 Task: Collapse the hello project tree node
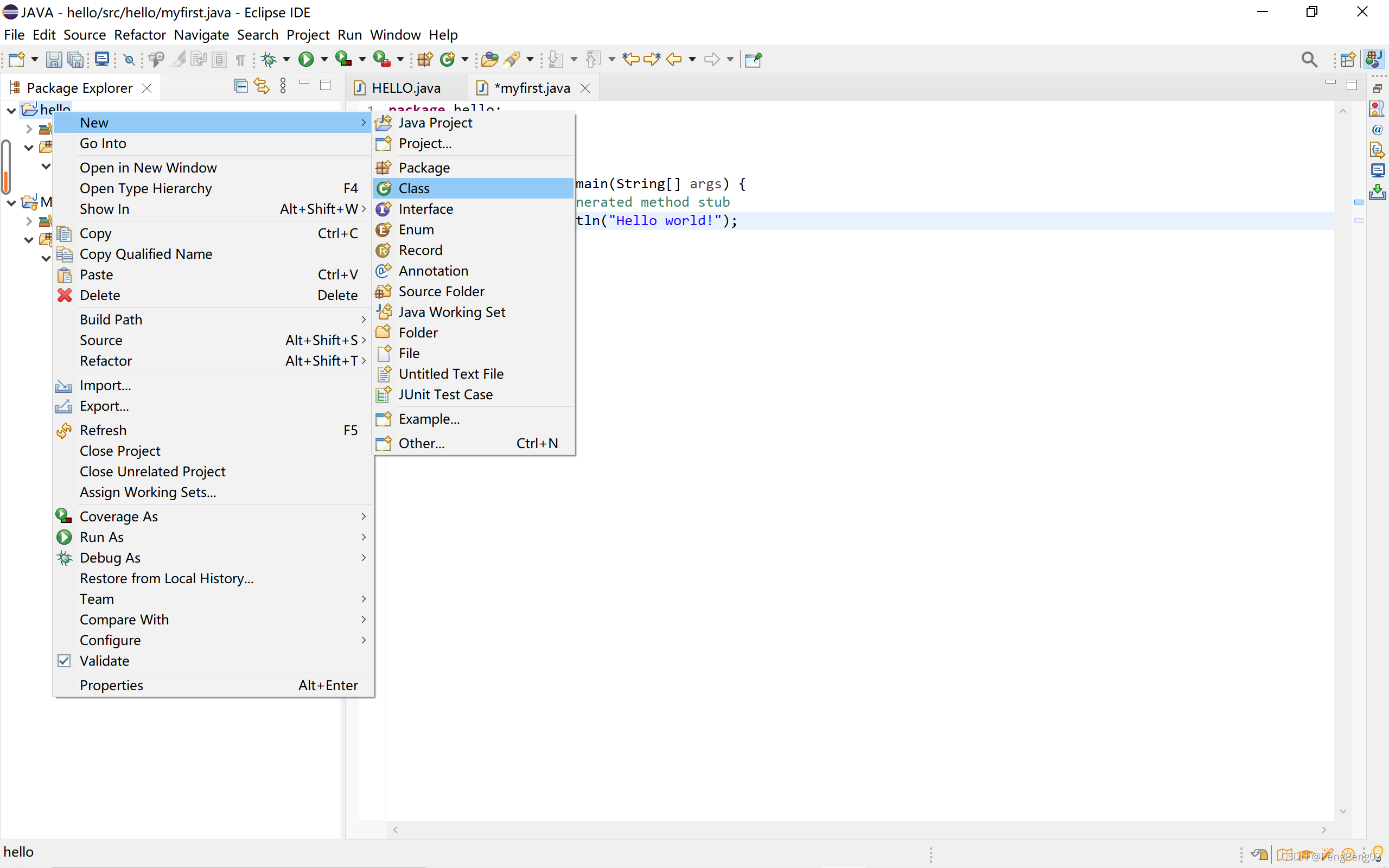[x=11, y=110]
